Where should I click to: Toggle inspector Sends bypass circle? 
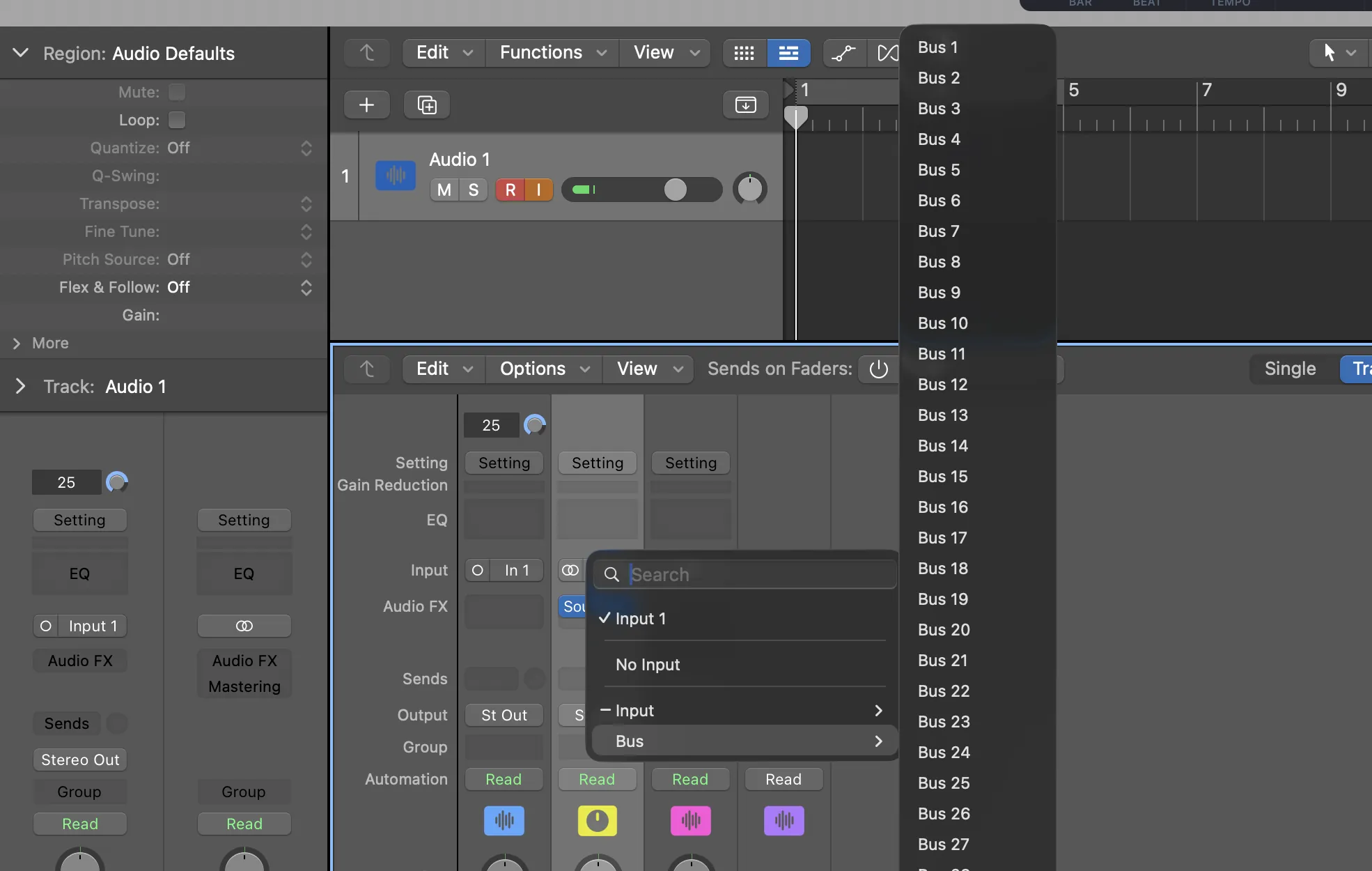(117, 723)
